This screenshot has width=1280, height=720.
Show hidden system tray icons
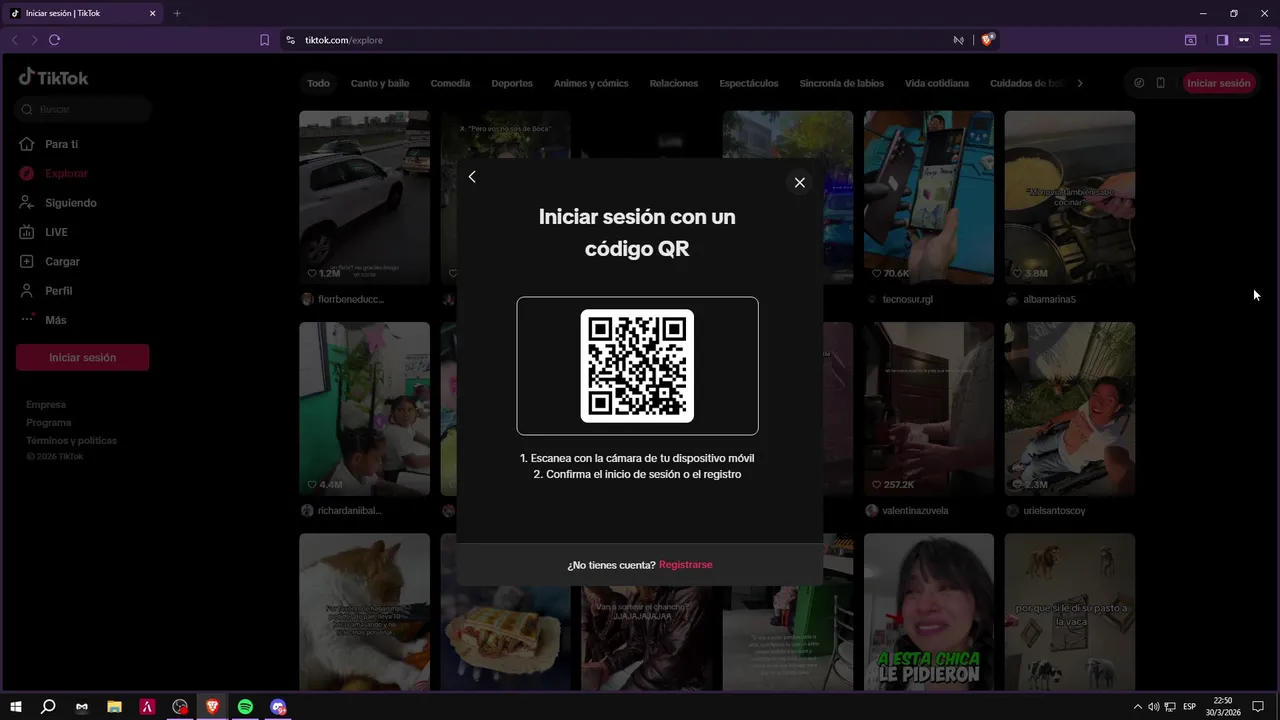(x=1137, y=707)
